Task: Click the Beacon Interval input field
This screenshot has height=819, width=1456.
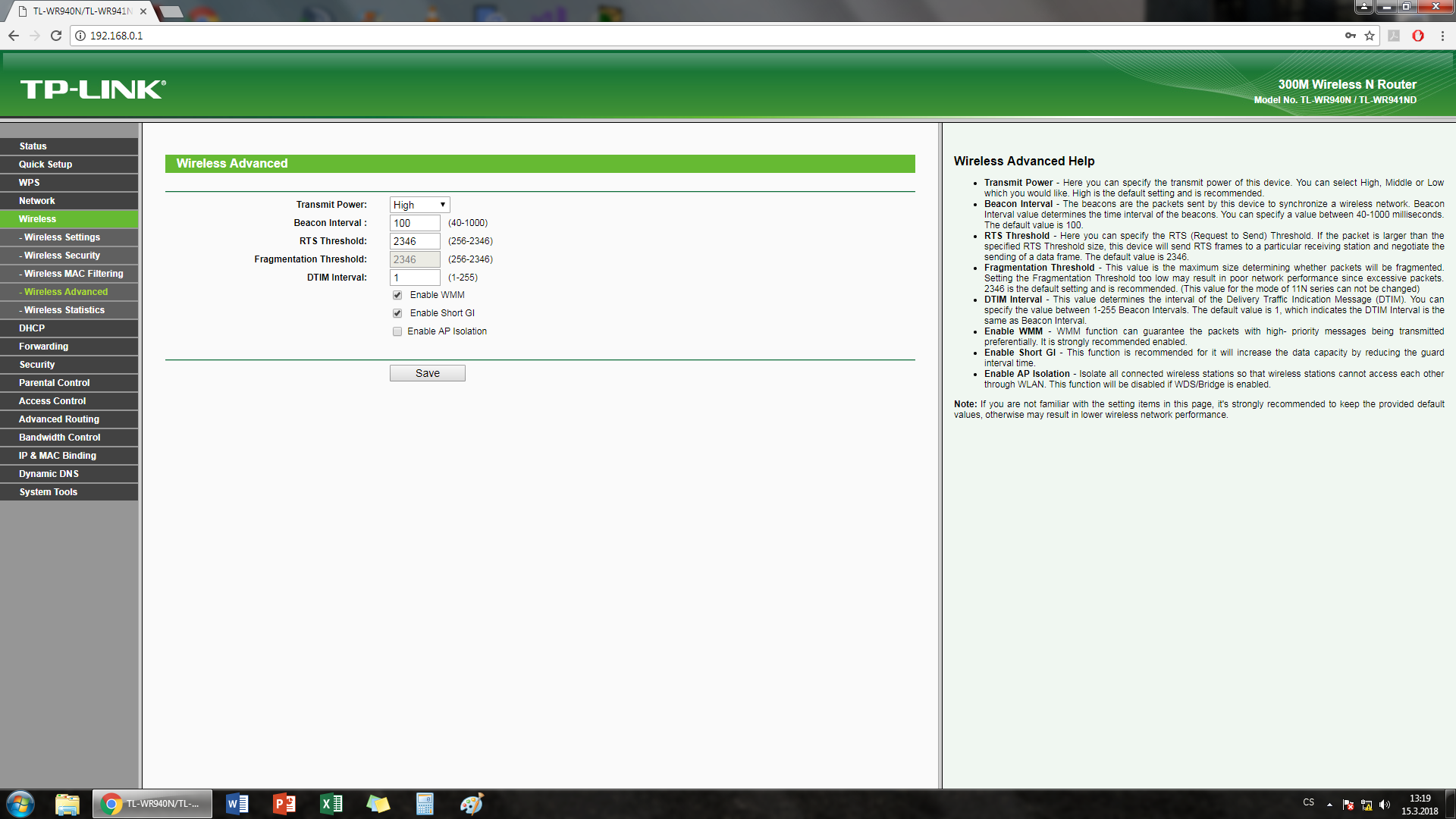Action: tap(414, 223)
